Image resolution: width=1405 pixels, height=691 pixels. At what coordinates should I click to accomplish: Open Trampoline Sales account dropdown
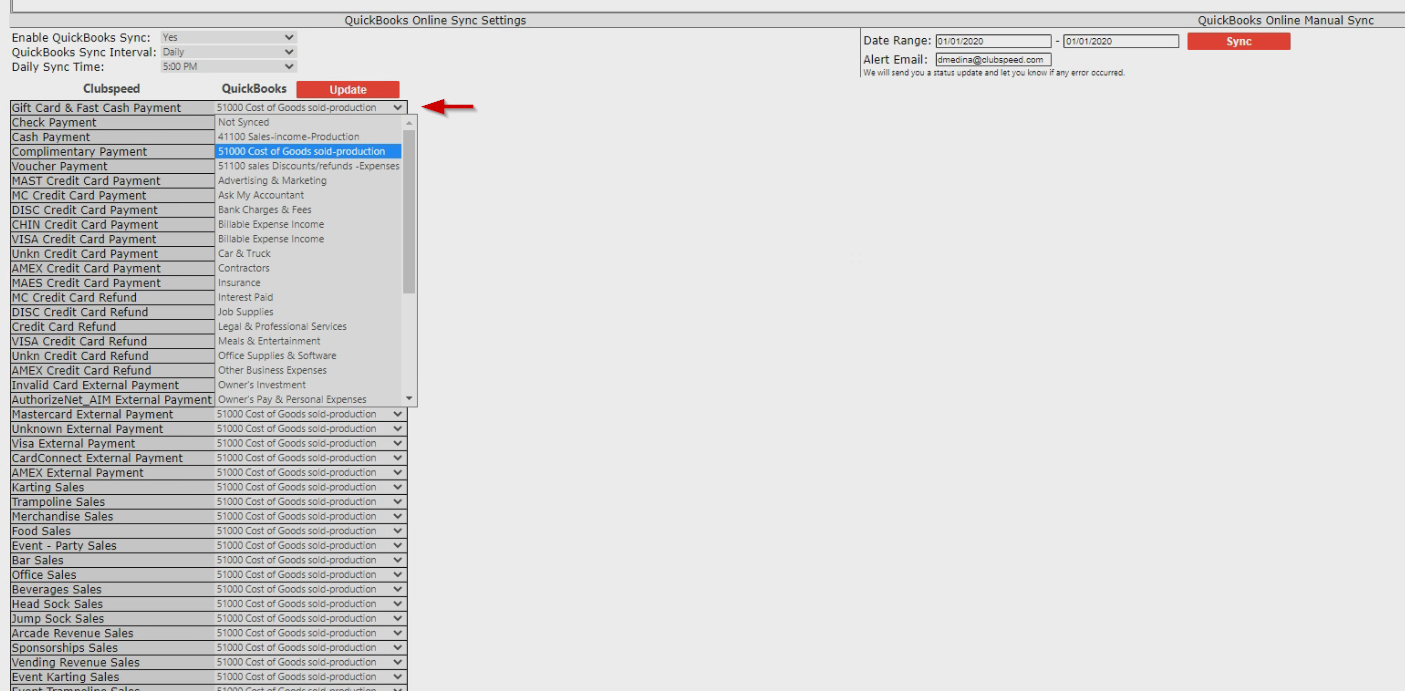tap(311, 502)
